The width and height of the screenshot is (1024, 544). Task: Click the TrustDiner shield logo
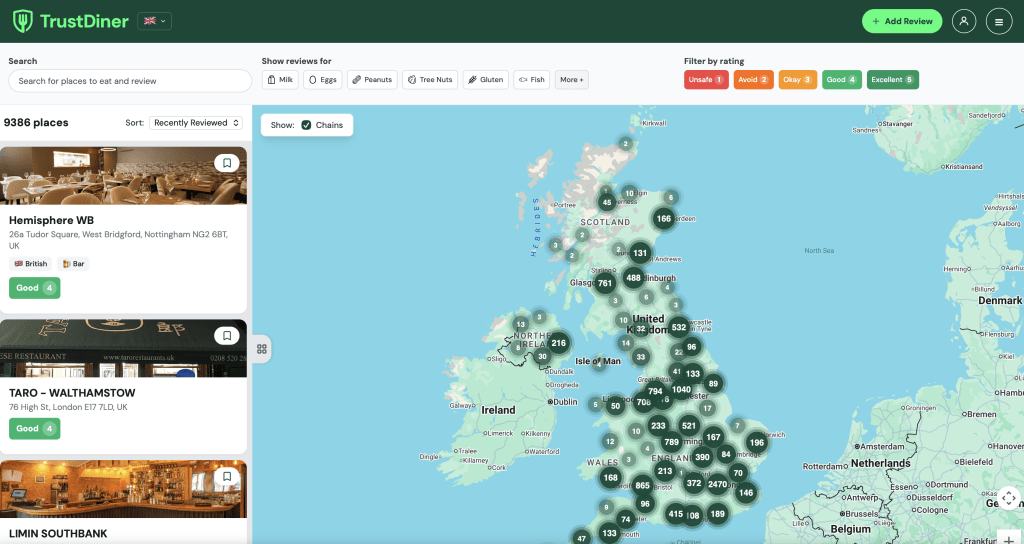click(23, 22)
